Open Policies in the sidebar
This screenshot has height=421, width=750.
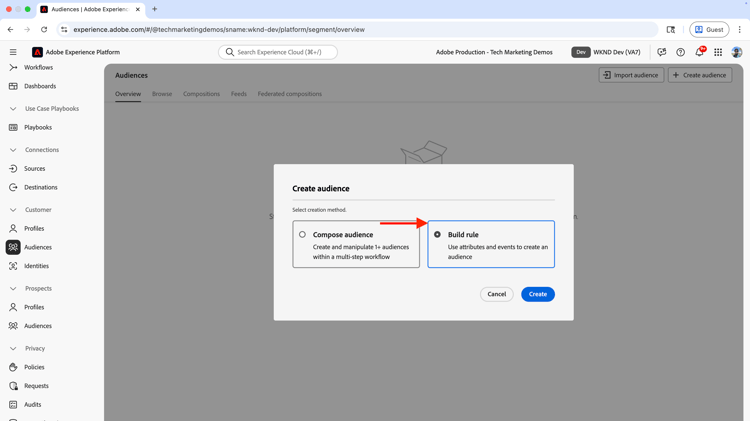click(x=34, y=367)
